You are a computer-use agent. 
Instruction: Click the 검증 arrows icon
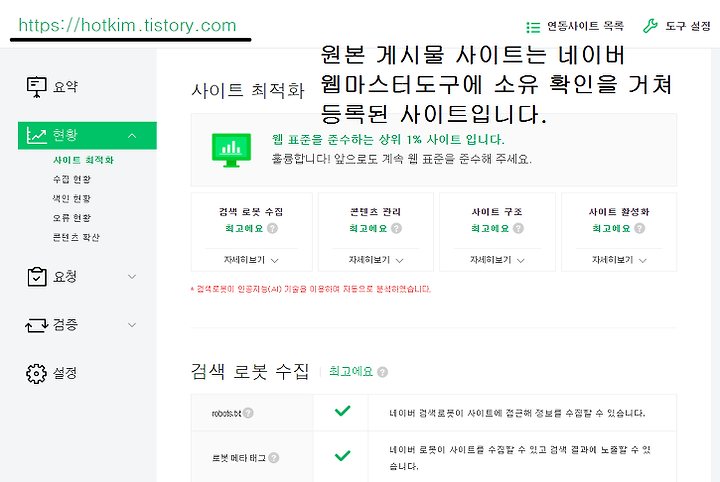(x=37, y=325)
